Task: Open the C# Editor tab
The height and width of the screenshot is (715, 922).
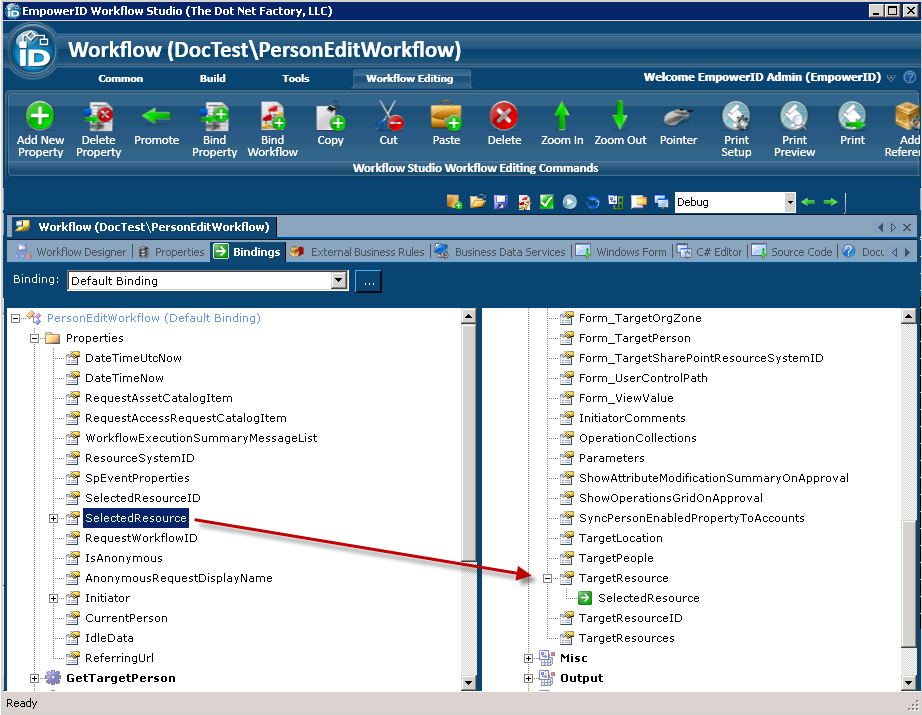Action: pyautogui.click(x=712, y=252)
